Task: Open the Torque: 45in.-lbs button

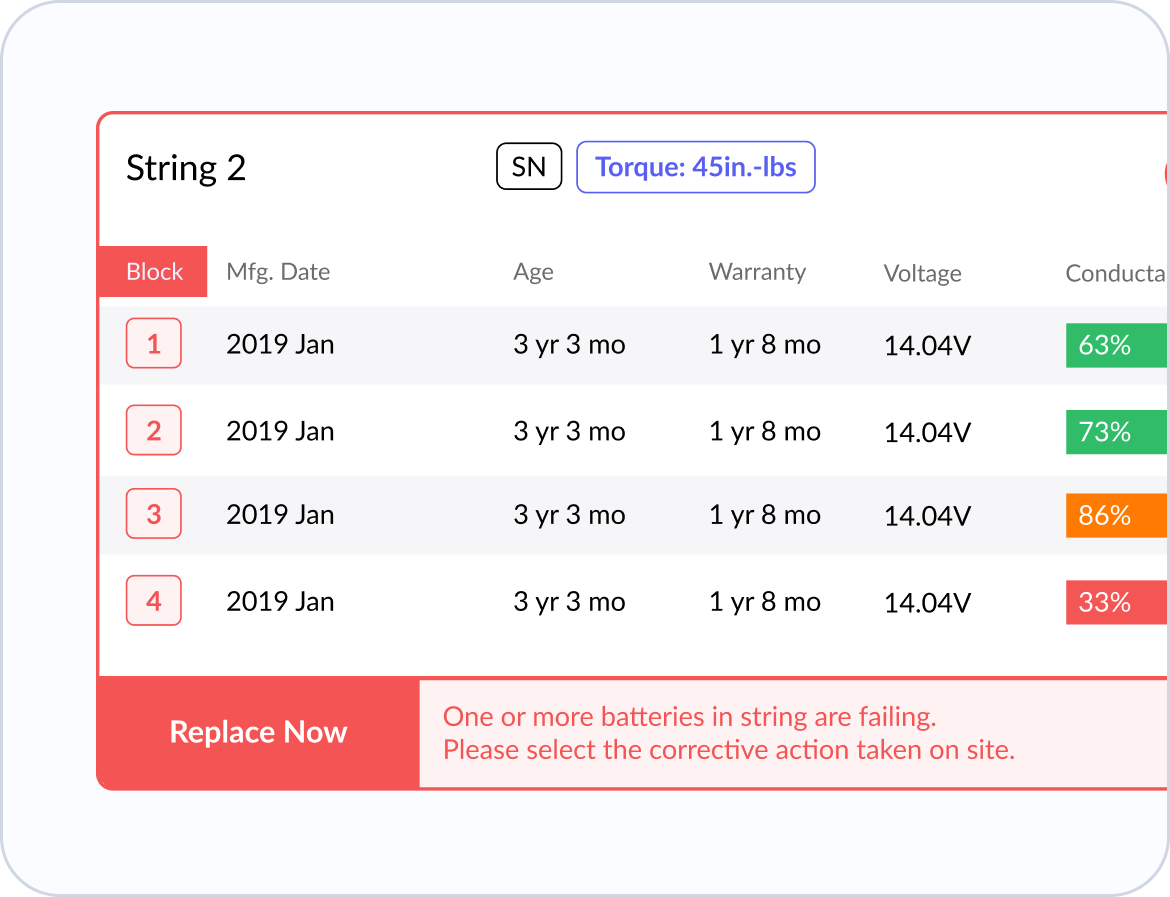Action: pos(695,167)
